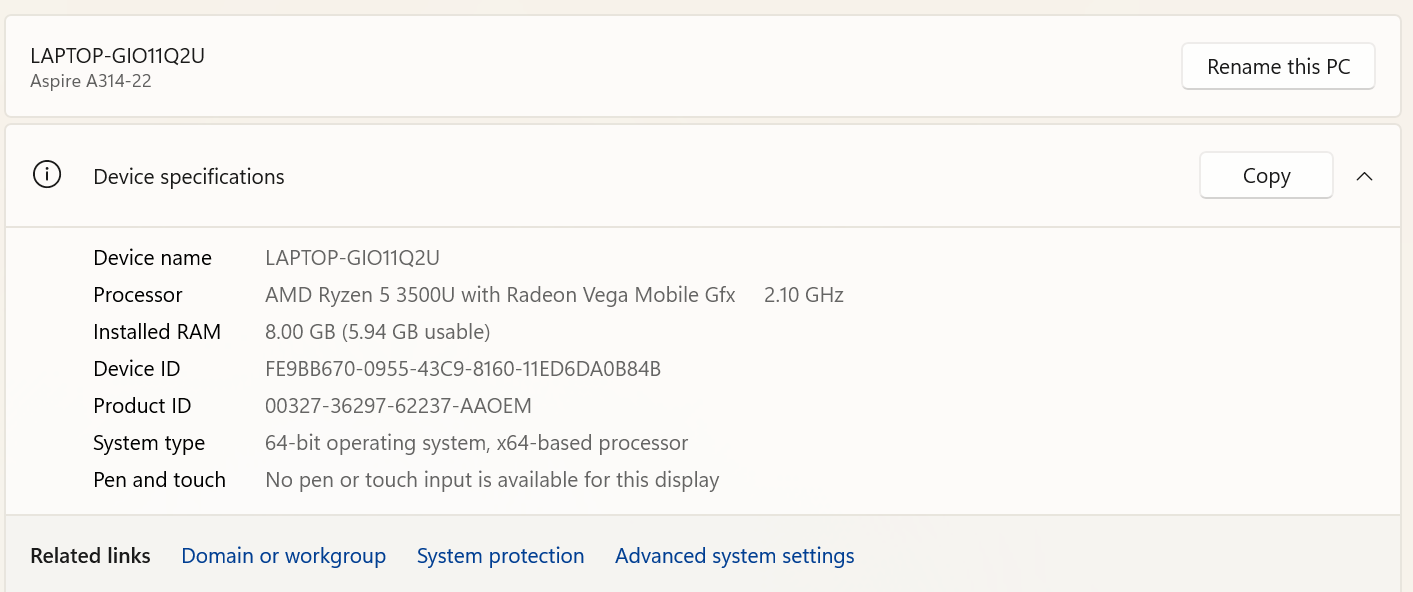The height and width of the screenshot is (592, 1413).
Task: Collapse the Device specifications section chevron
Action: click(x=1364, y=176)
